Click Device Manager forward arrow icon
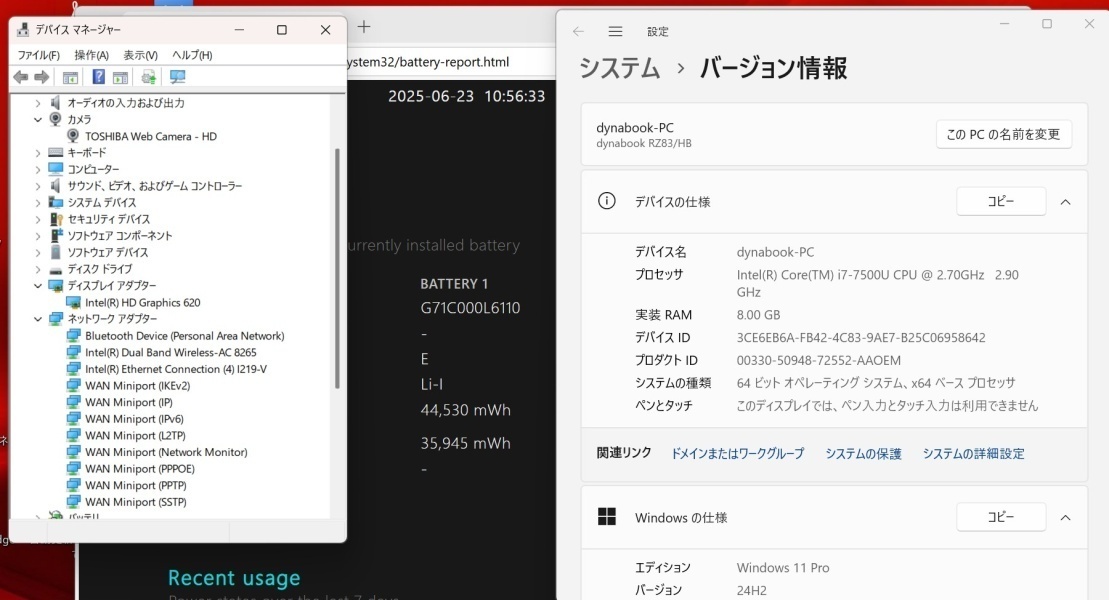1109x600 pixels. pos(42,77)
